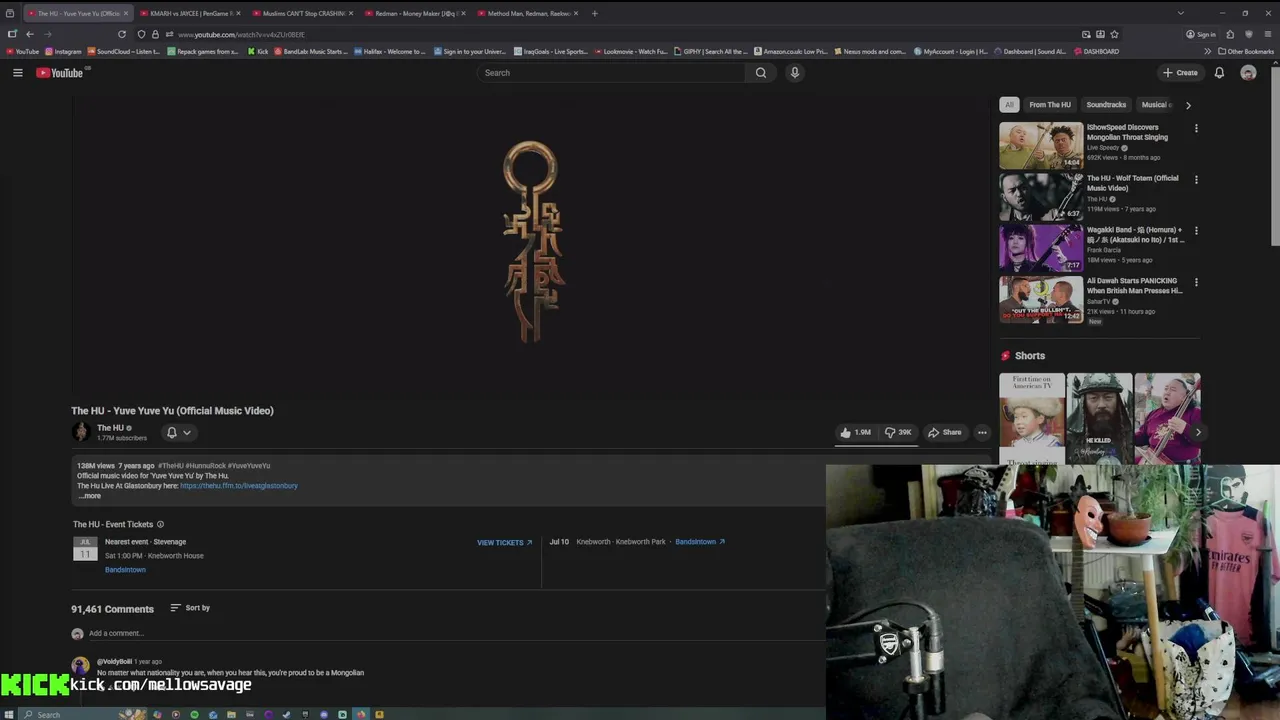Screen dimensions: 1280x720
Task: Open the browser application menu
Action: [x=1268, y=34]
